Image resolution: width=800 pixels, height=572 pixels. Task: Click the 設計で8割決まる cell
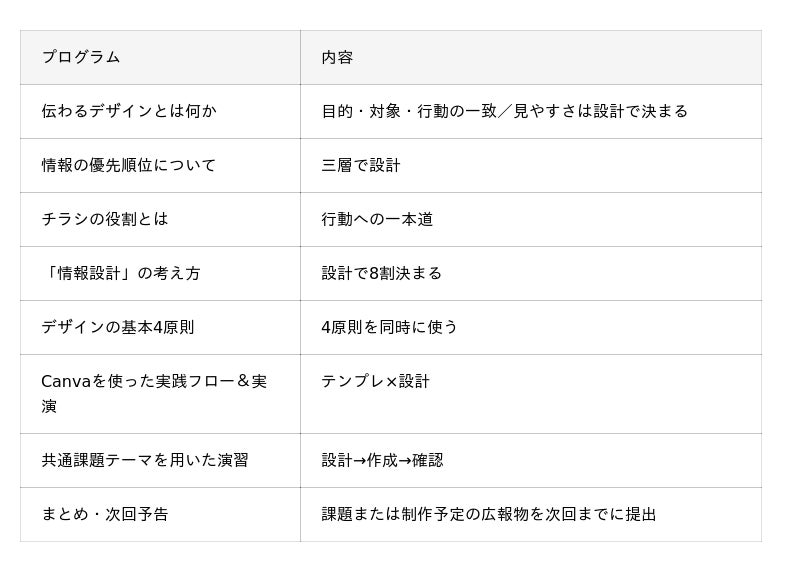pyautogui.click(x=381, y=274)
